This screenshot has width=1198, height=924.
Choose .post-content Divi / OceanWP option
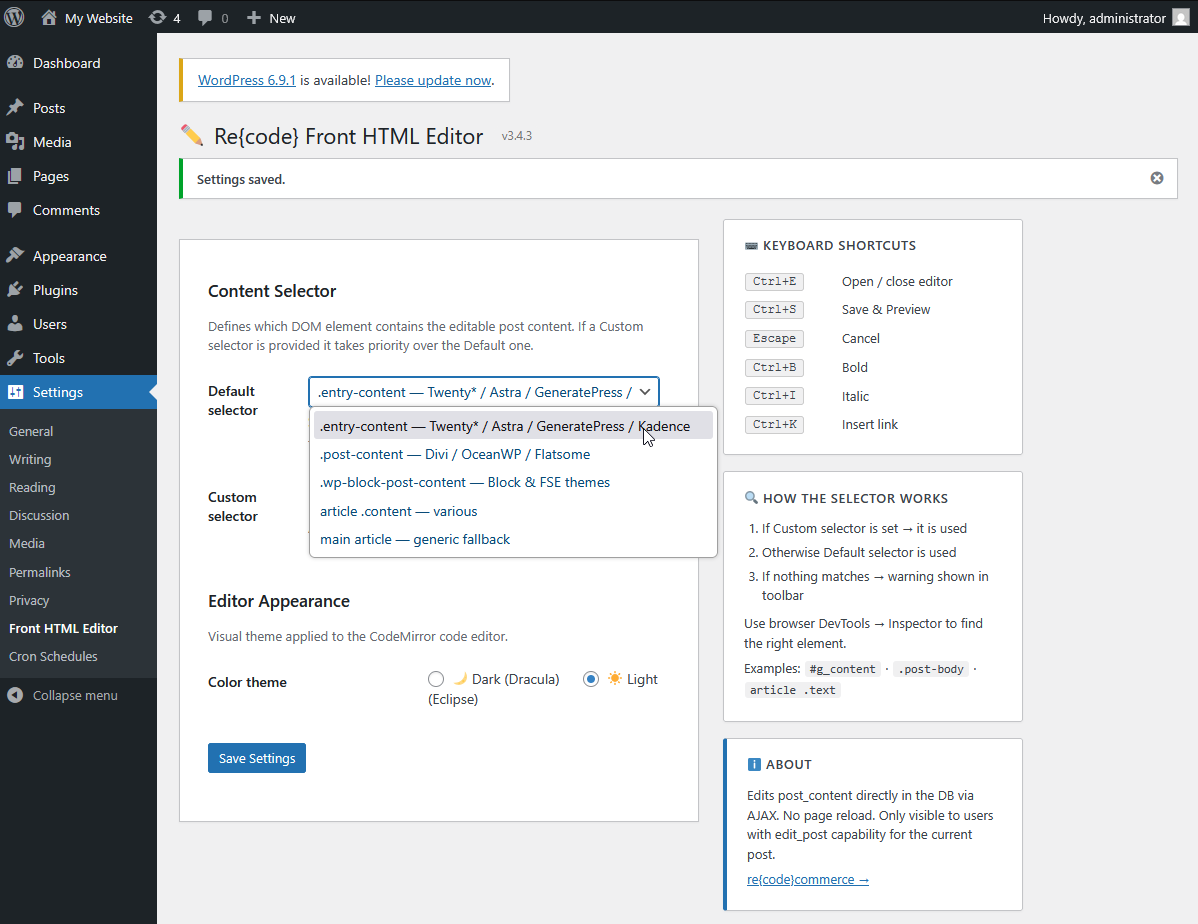click(x=455, y=454)
